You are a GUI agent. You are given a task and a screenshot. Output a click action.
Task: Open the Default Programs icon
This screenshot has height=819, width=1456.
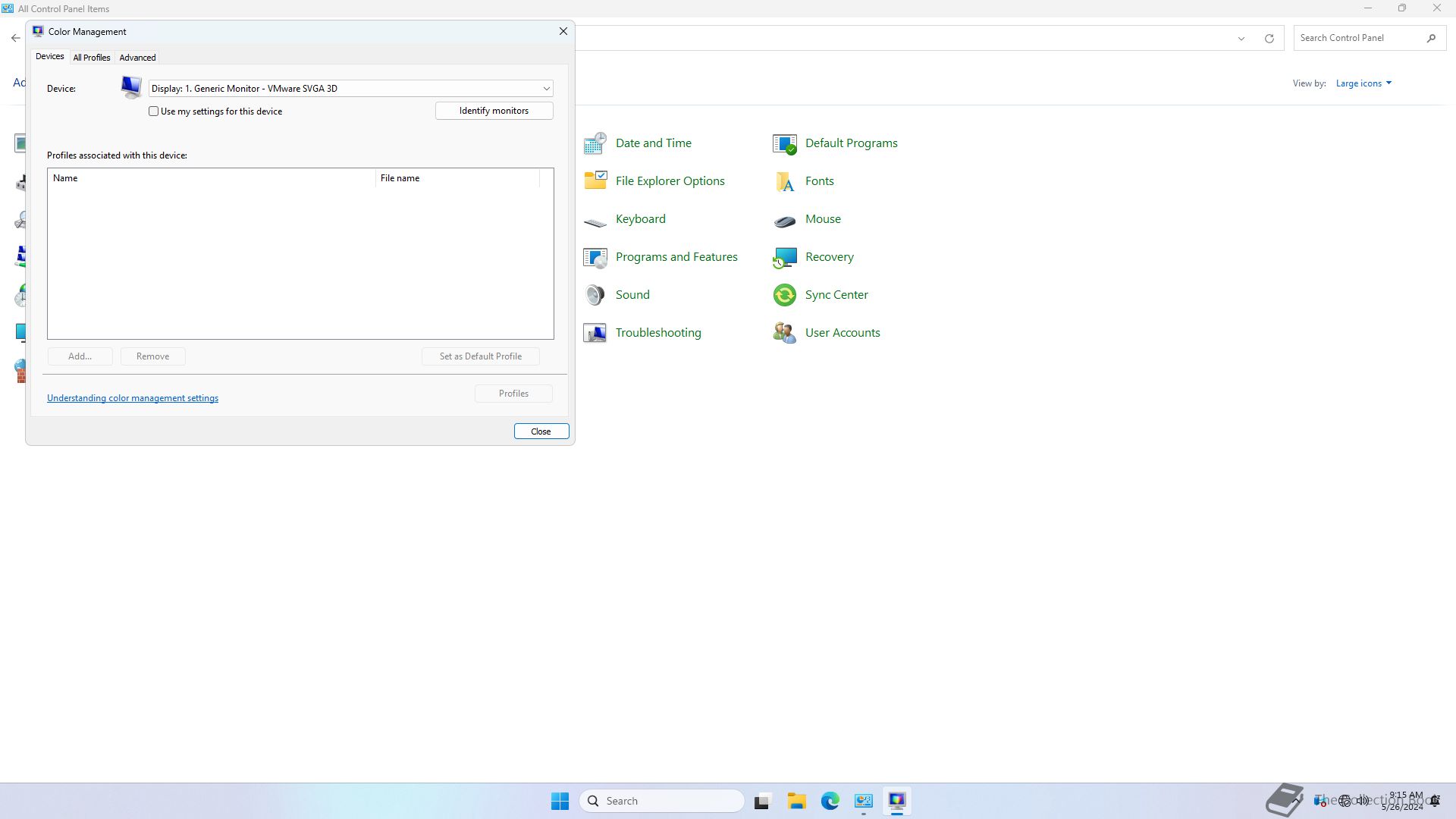pyautogui.click(x=785, y=143)
